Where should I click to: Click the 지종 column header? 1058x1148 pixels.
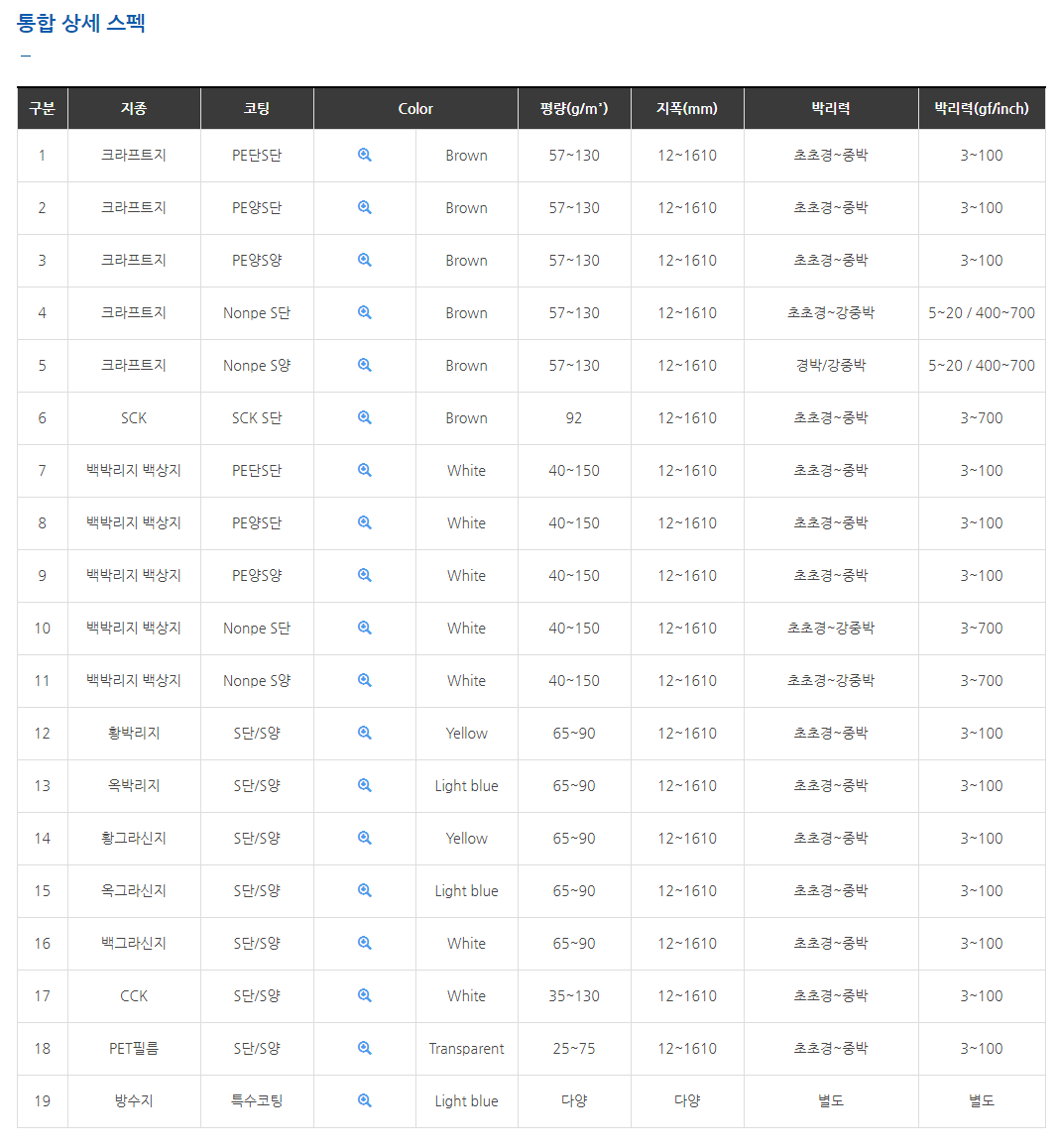[134, 109]
